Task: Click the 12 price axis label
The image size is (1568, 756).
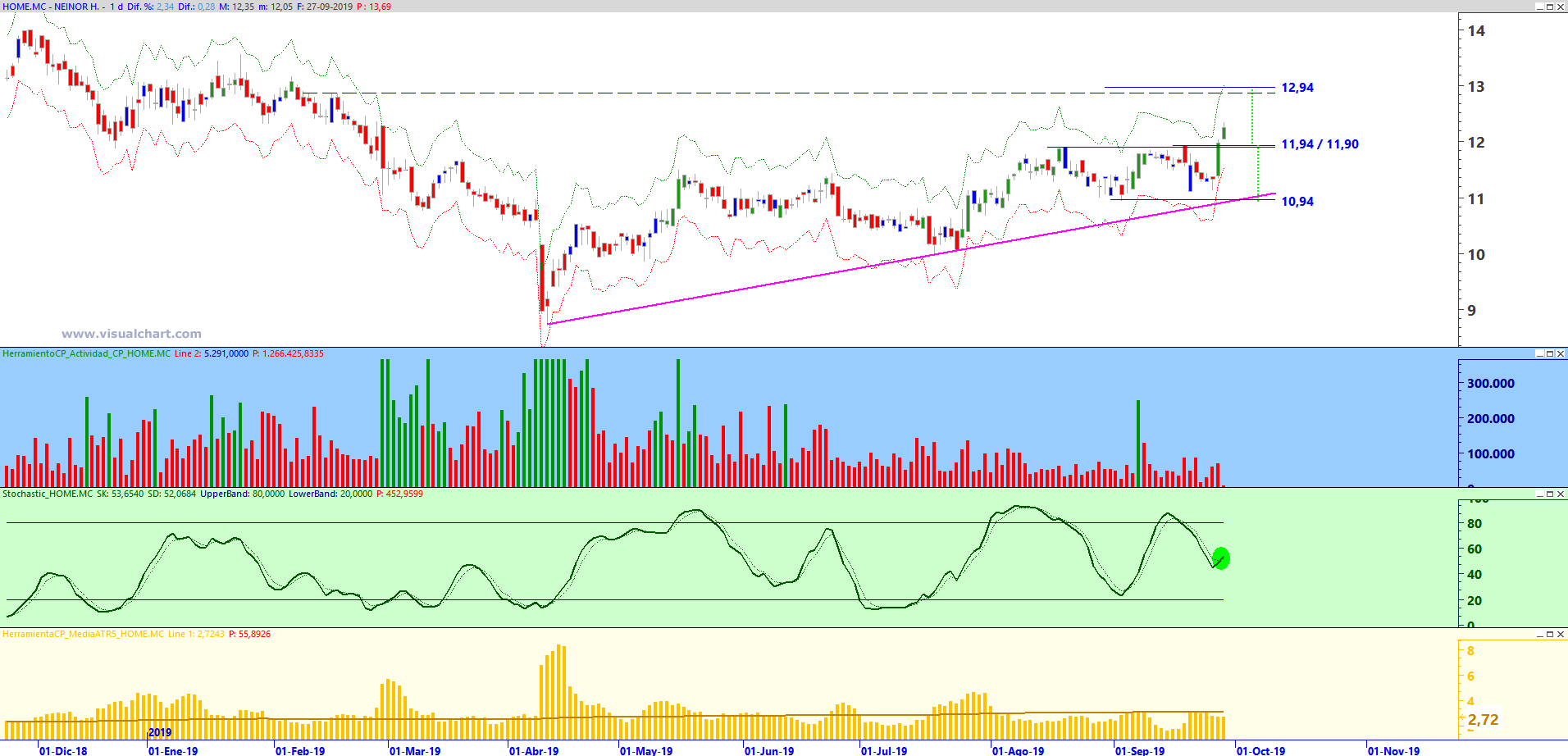Action: point(1476,143)
